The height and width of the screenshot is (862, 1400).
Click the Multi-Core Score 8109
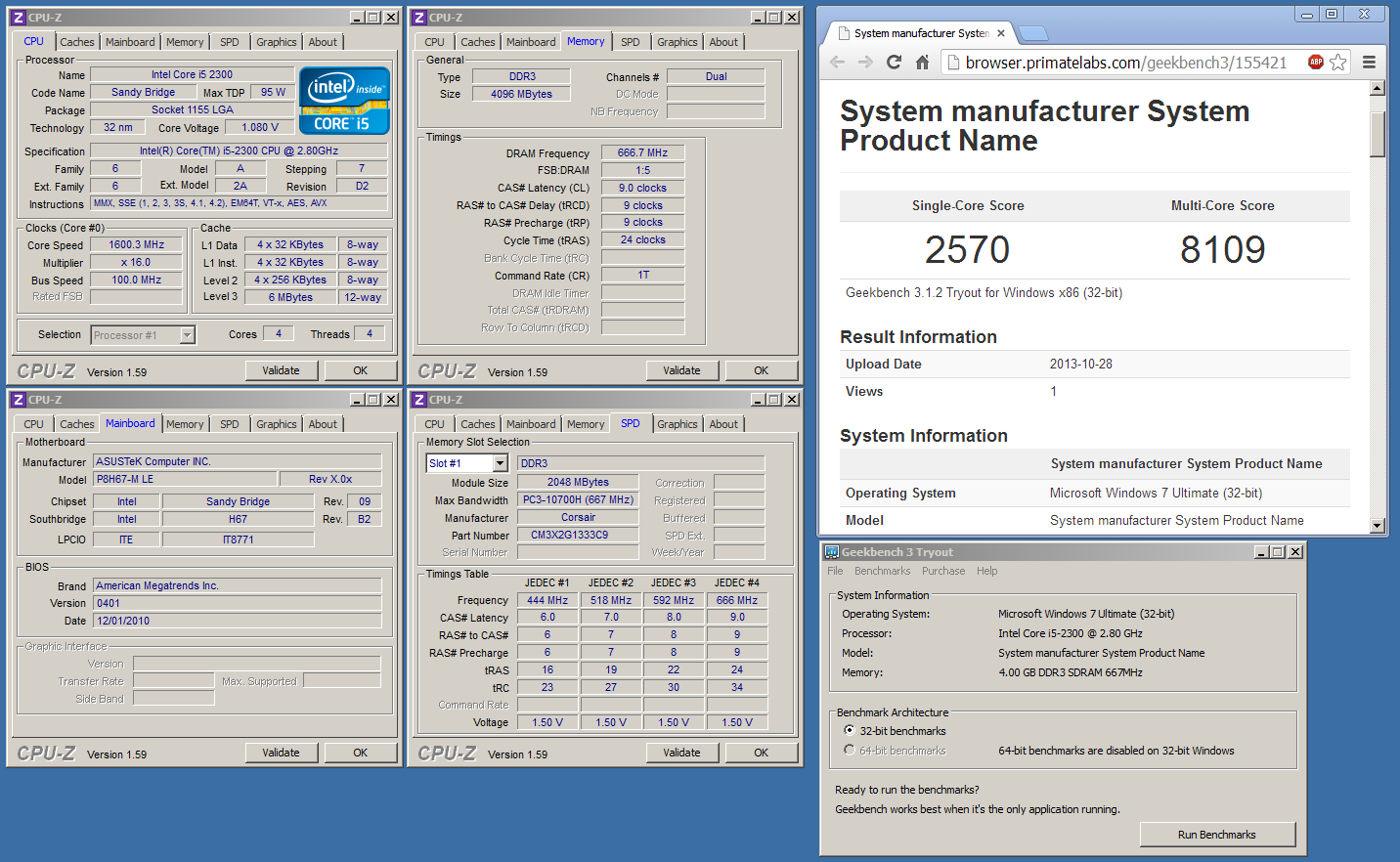pyautogui.click(x=1222, y=249)
